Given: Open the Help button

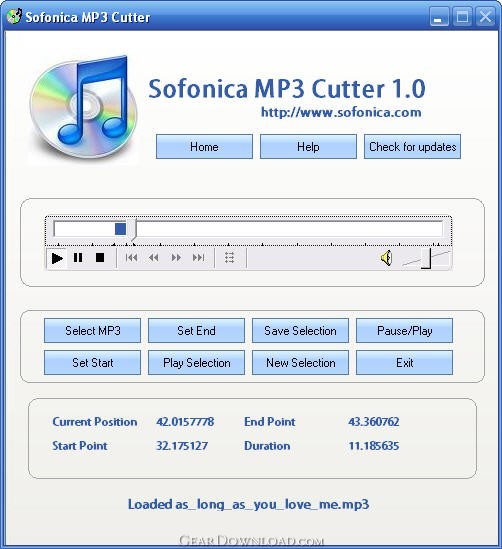Looking at the screenshot, I should (308, 146).
